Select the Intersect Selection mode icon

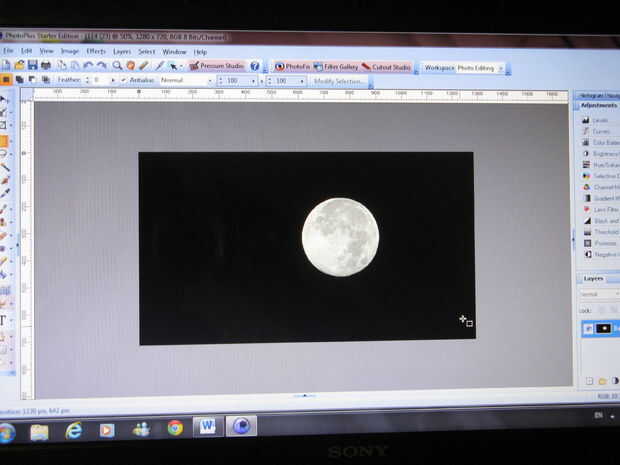[x=46, y=79]
